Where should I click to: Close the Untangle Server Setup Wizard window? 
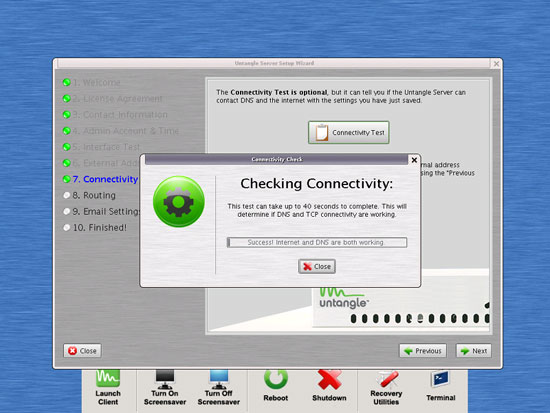pos(496,64)
